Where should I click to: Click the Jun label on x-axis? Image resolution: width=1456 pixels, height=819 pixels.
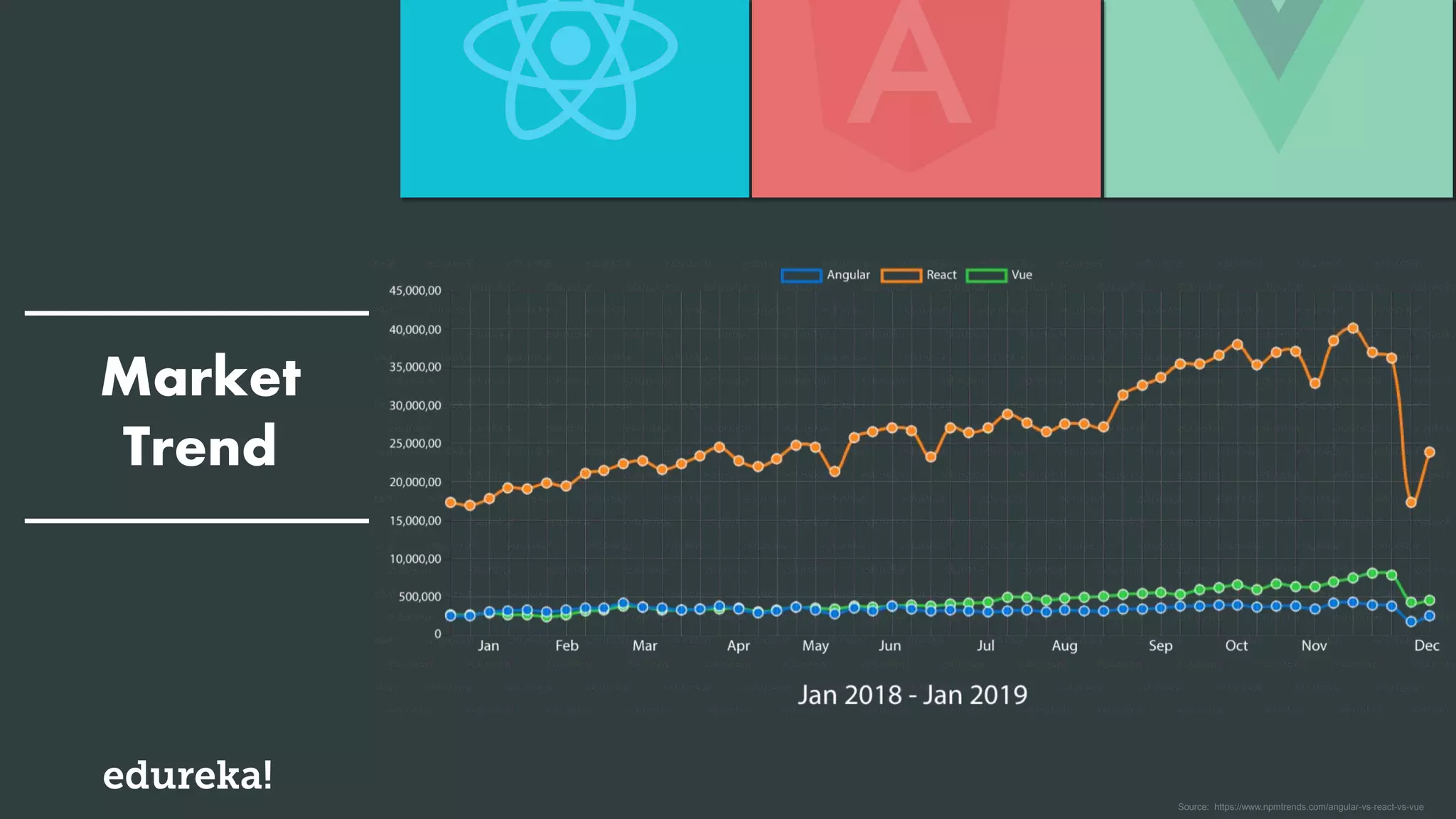pyautogui.click(x=889, y=646)
